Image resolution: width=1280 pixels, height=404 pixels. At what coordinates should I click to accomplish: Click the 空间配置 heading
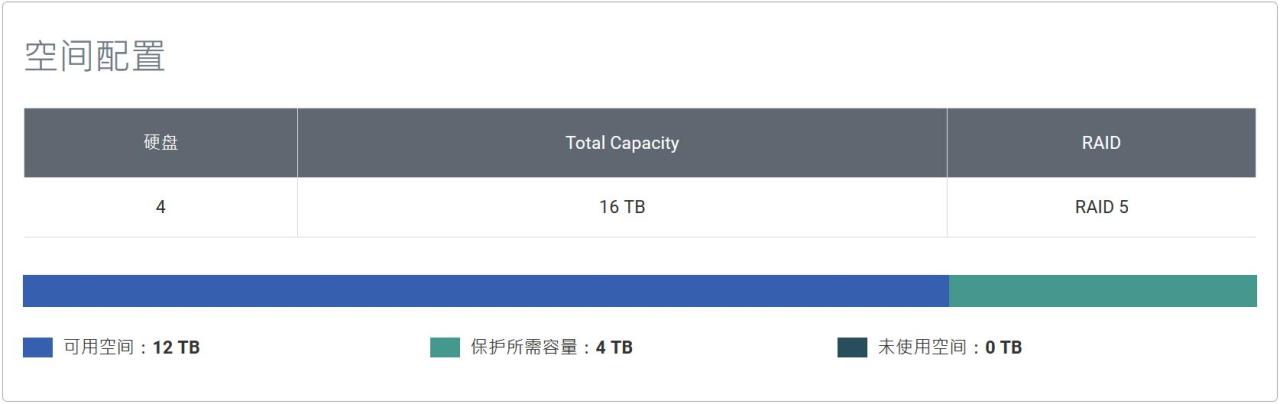(94, 57)
